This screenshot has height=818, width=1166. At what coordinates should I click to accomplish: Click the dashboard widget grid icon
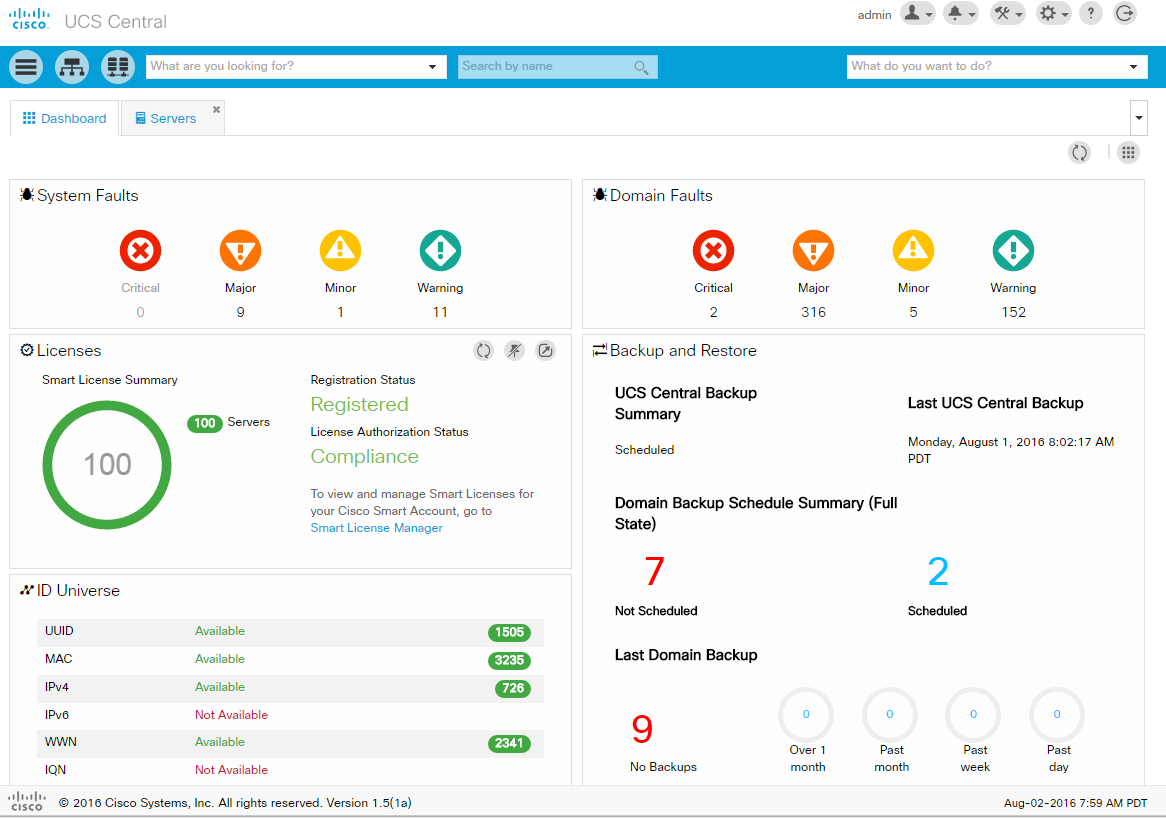[x=1128, y=152]
